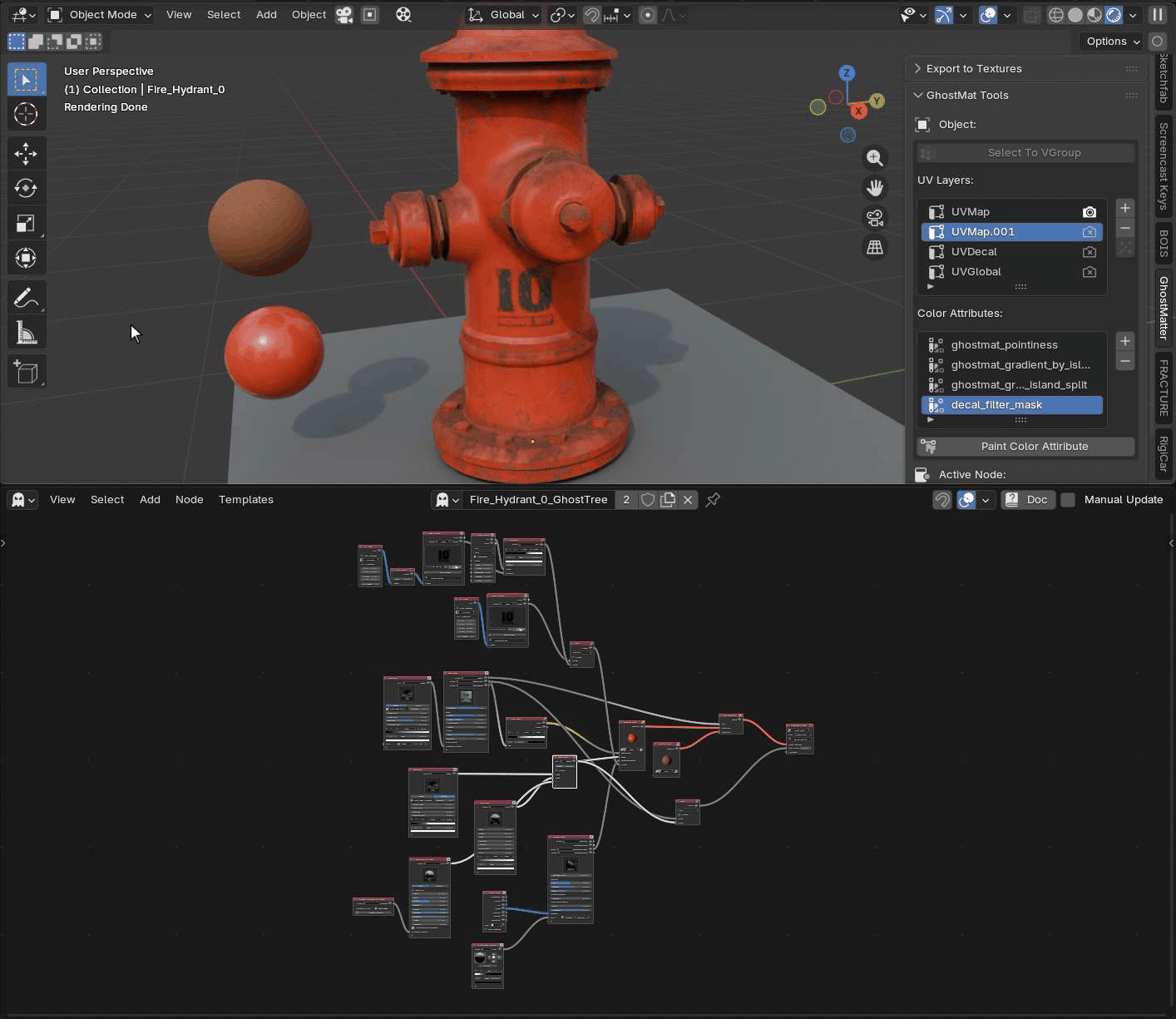
Task: Pin the Fire_Hydrant_0_GhostTree node tree
Action: point(713,500)
